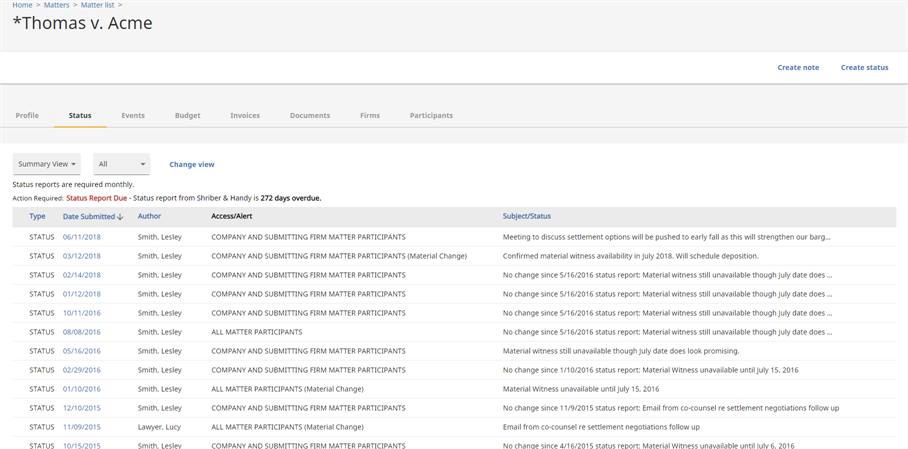Image resolution: width=908 pixels, height=449 pixels.
Task: Sort by Date Submitted column arrow
Action: [x=120, y=217]
